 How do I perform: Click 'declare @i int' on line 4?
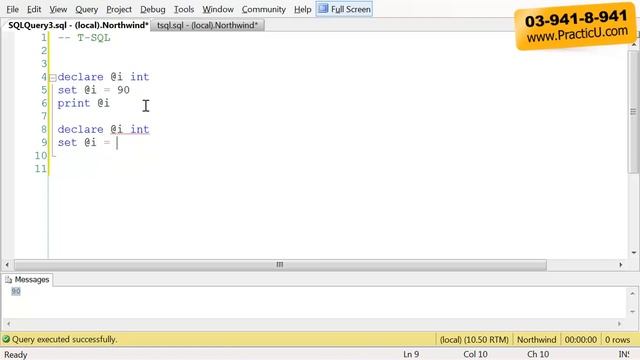pyautogui.click(x=104, y=77)
